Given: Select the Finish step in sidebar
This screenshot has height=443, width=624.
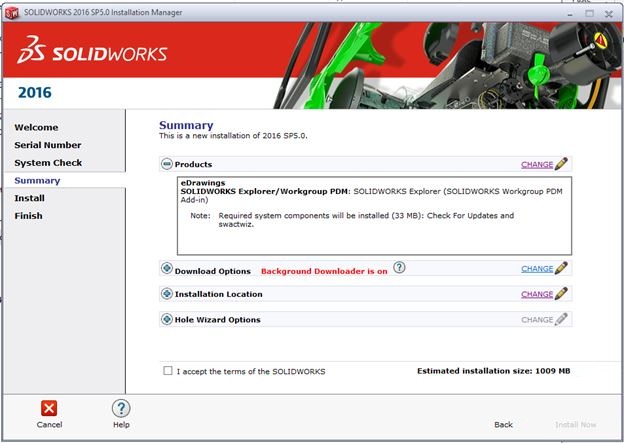Looking at the screenshot, I should (28, 216).
